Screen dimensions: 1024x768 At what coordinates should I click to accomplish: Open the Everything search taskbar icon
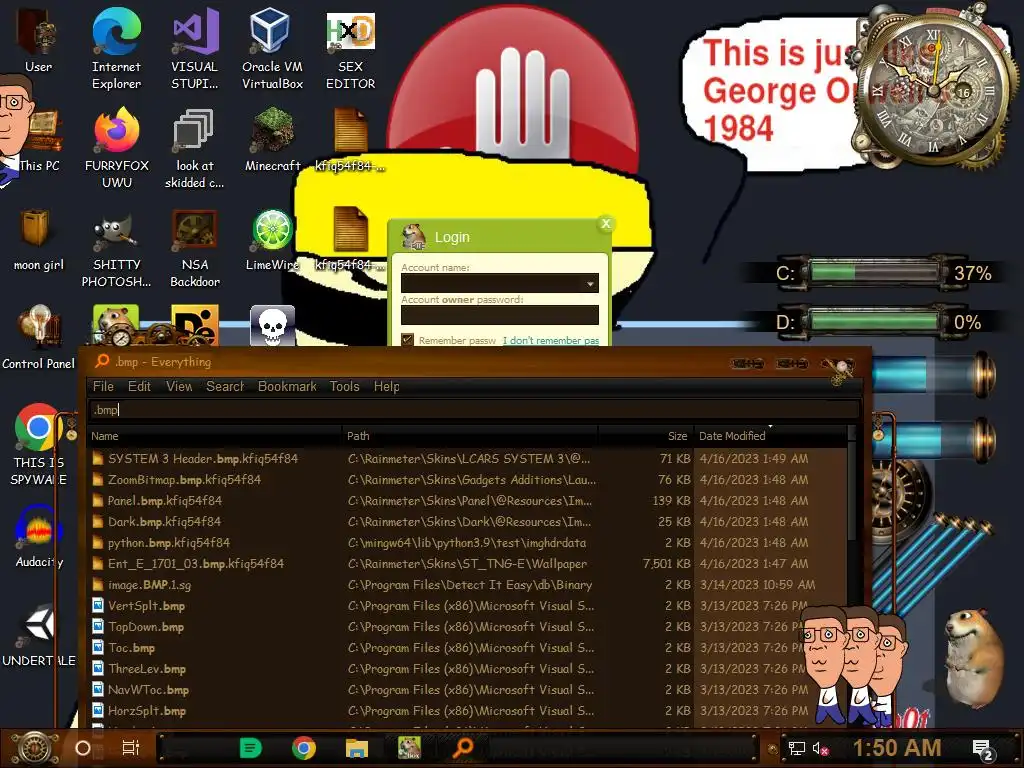(x=463, y=748)
